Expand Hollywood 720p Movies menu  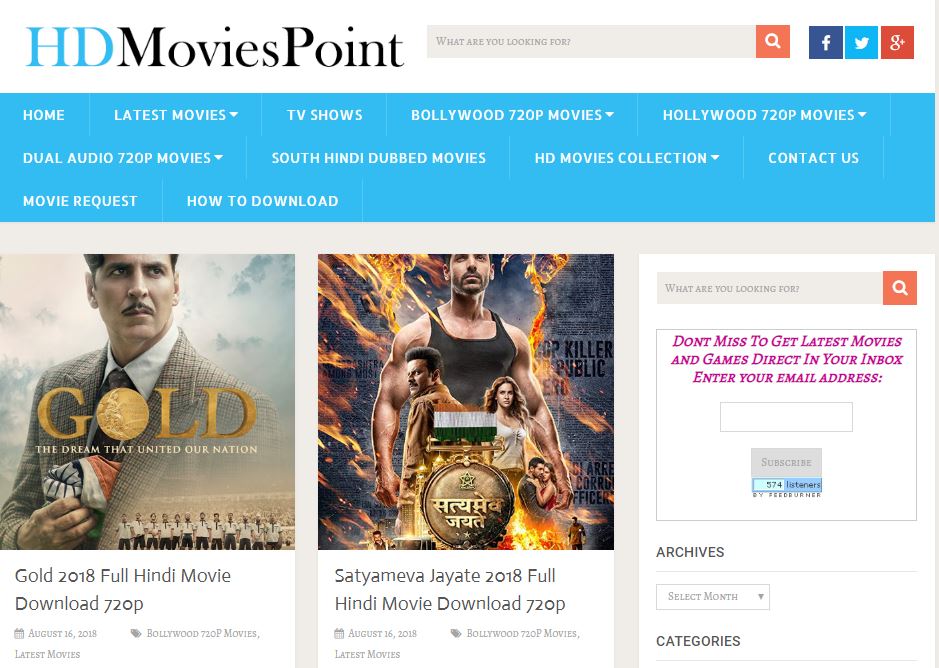(763, 115)
